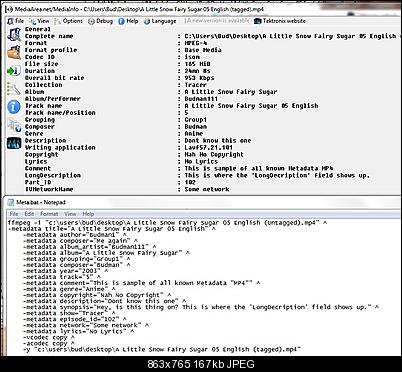Image resolution: width=402 pixels, height=372 pixels.
Task: Click the Meta.bat - Notepad title bar
Action: pos(204,202)
